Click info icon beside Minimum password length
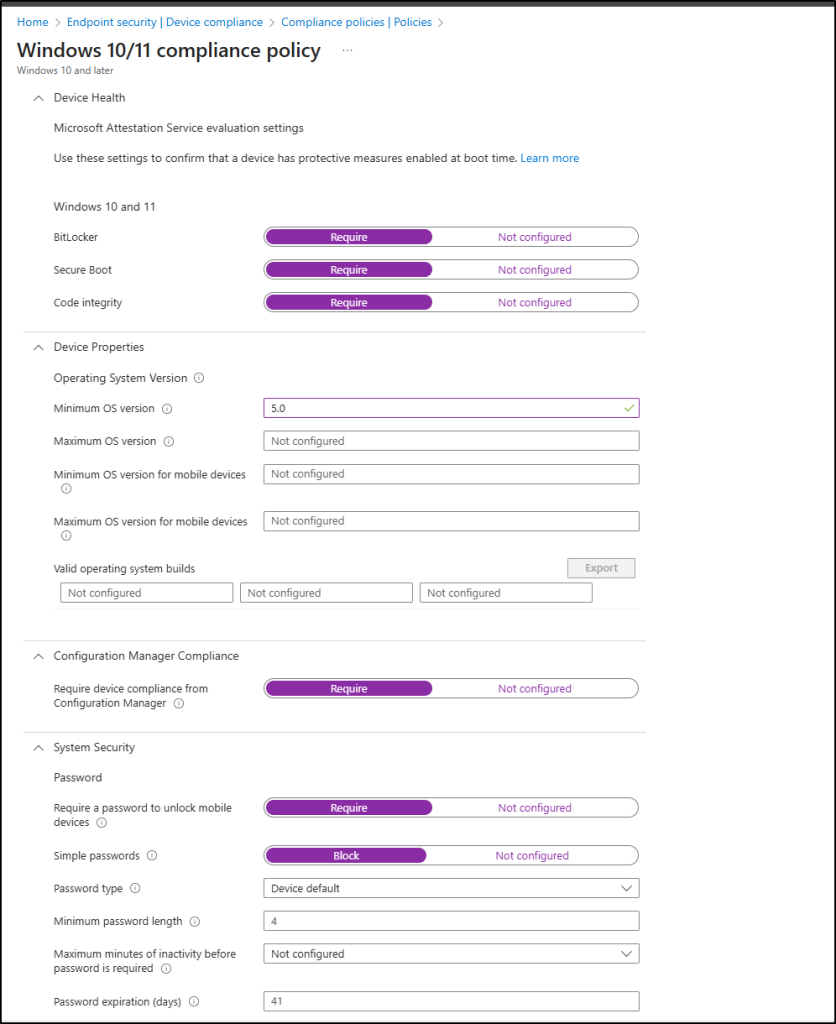 (x=195, y=921)
